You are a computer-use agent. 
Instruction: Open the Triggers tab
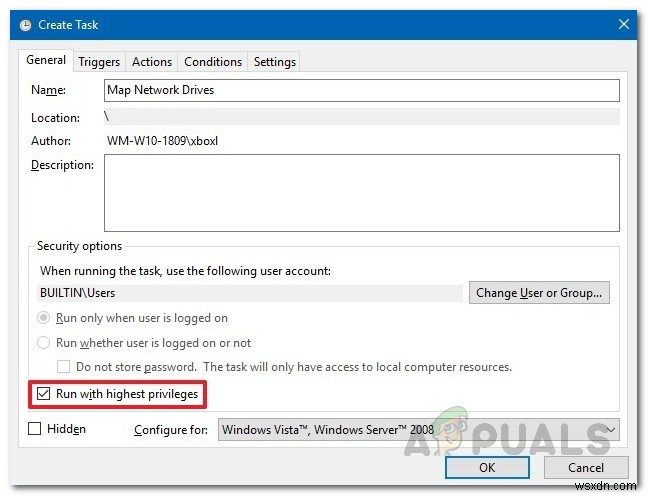click(x=99, y=62)
